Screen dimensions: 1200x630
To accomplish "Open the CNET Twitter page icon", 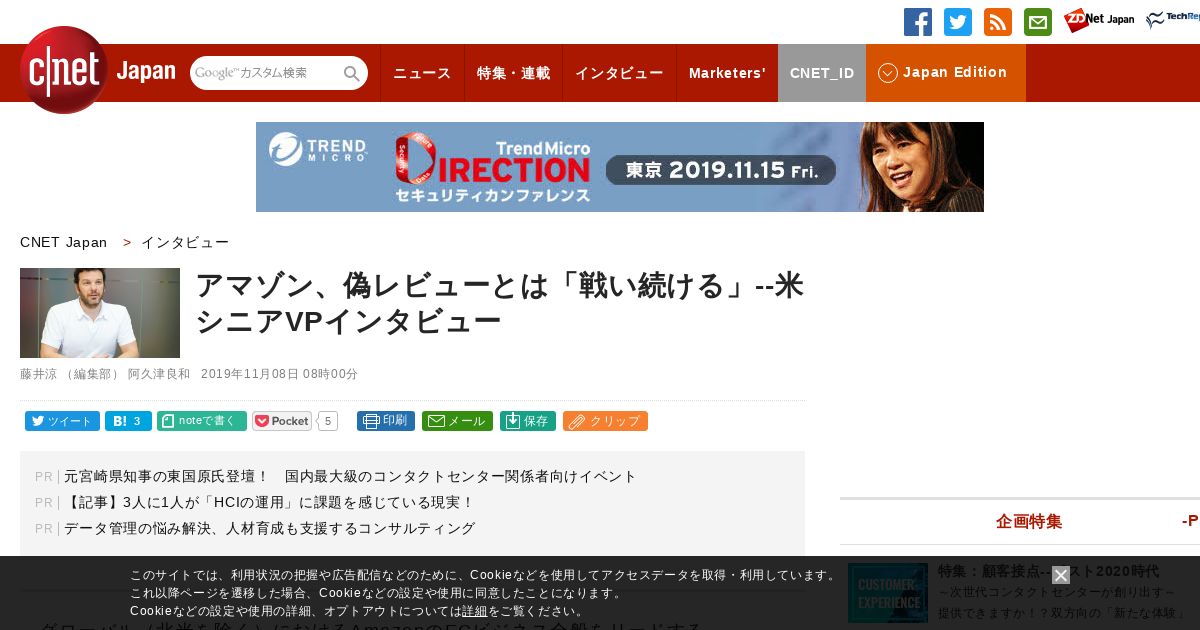I will (x=958, y=22).
